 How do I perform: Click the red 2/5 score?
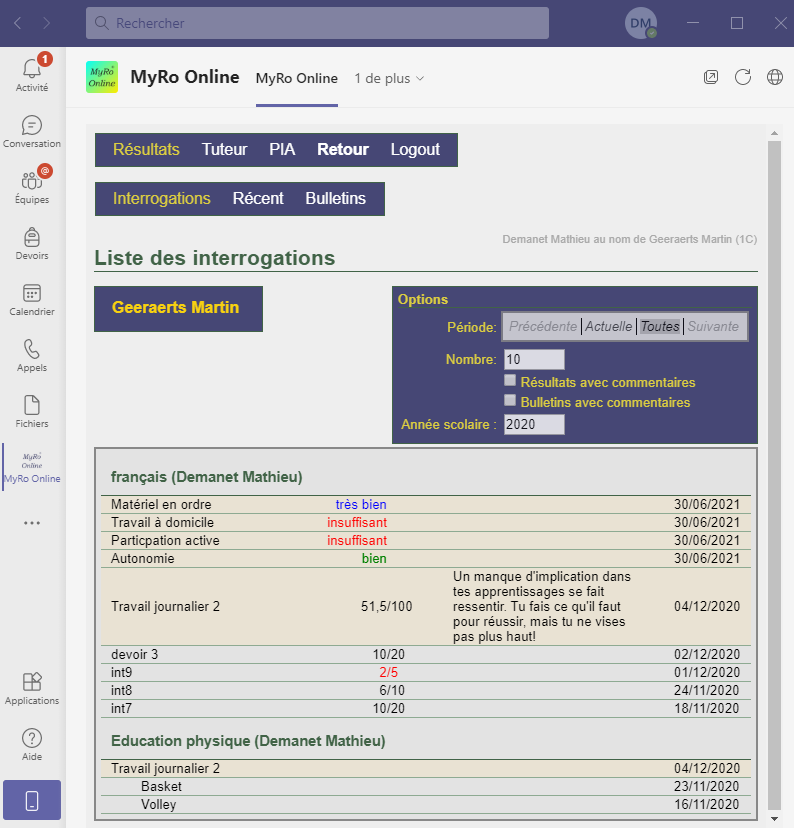[389, 672]
